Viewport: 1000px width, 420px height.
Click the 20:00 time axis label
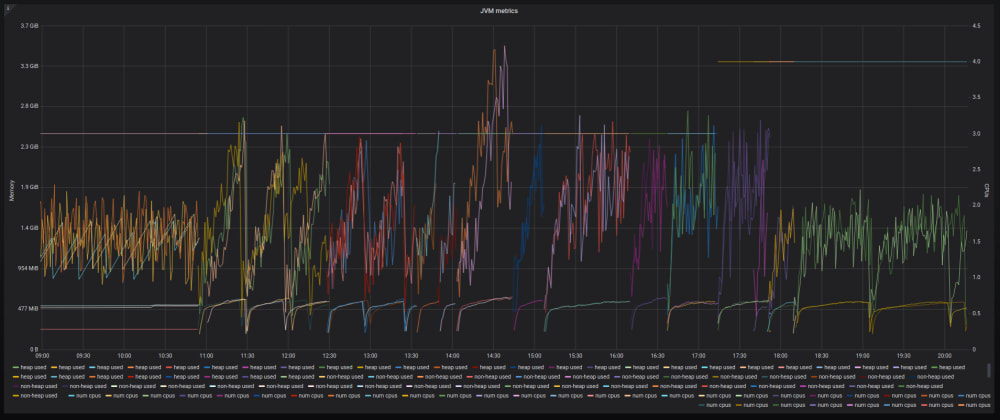(945, 356)
